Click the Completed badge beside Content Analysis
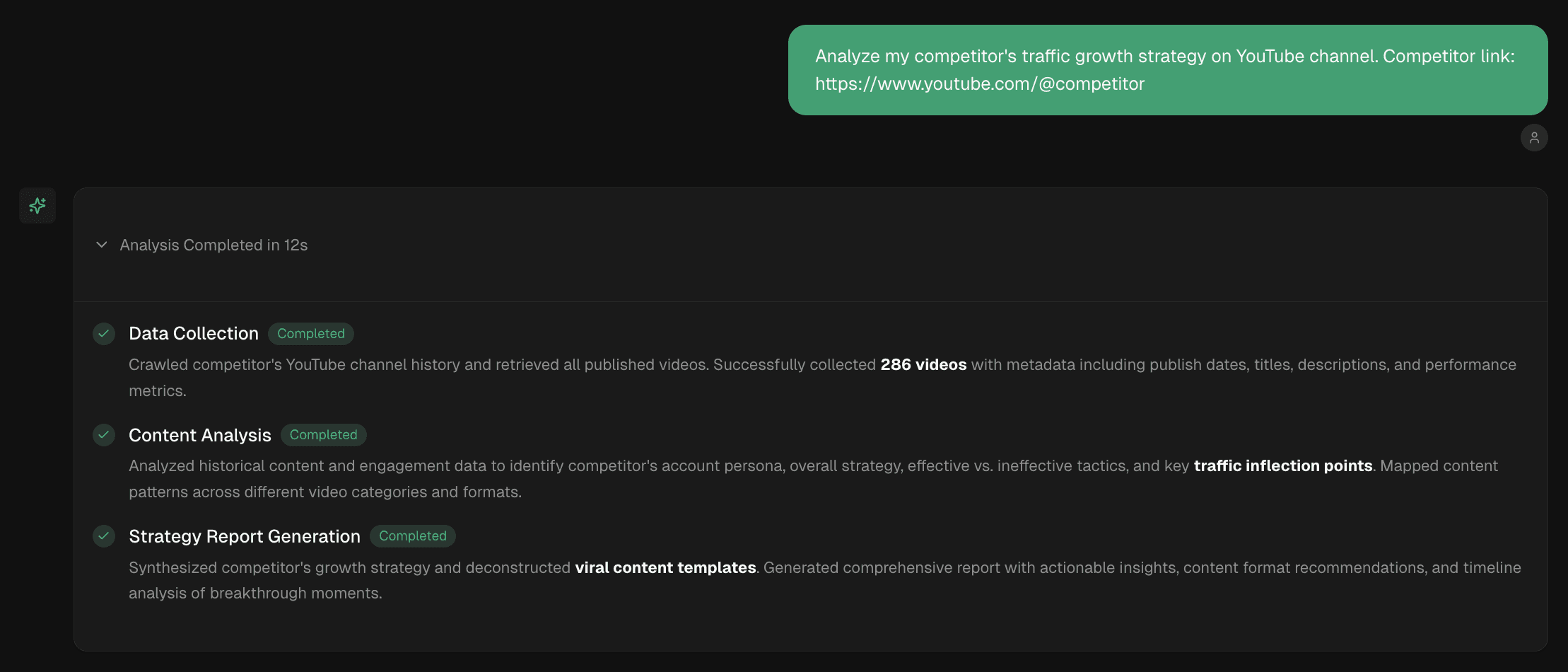 323,434
